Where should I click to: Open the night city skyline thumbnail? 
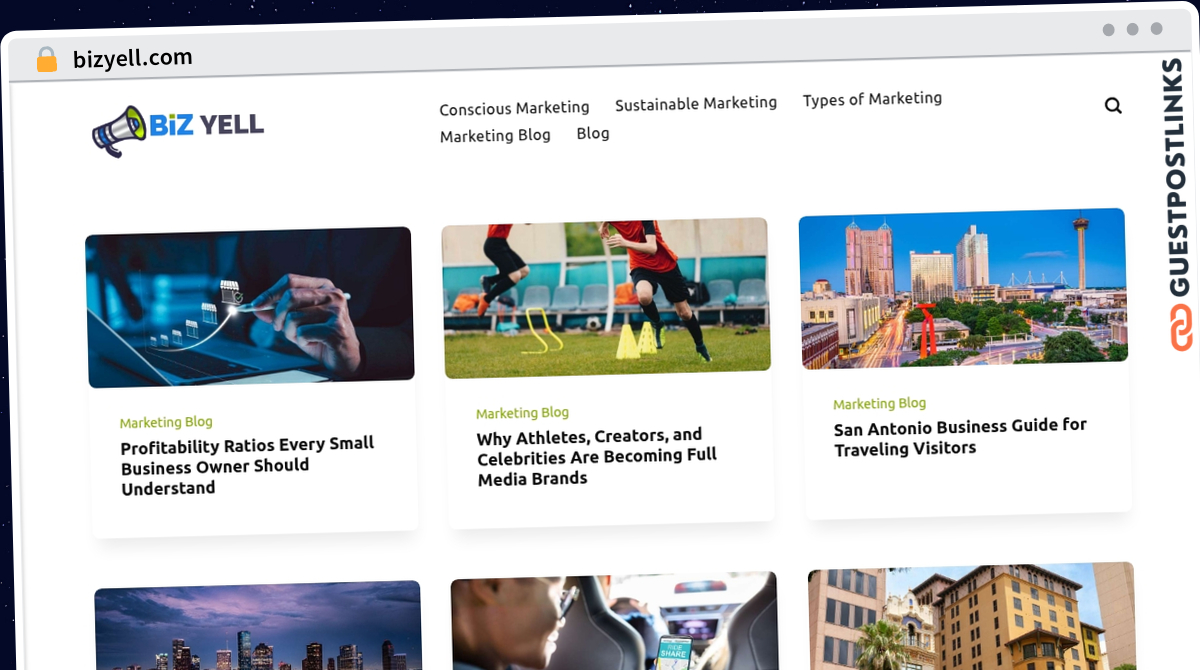[258, 626]
